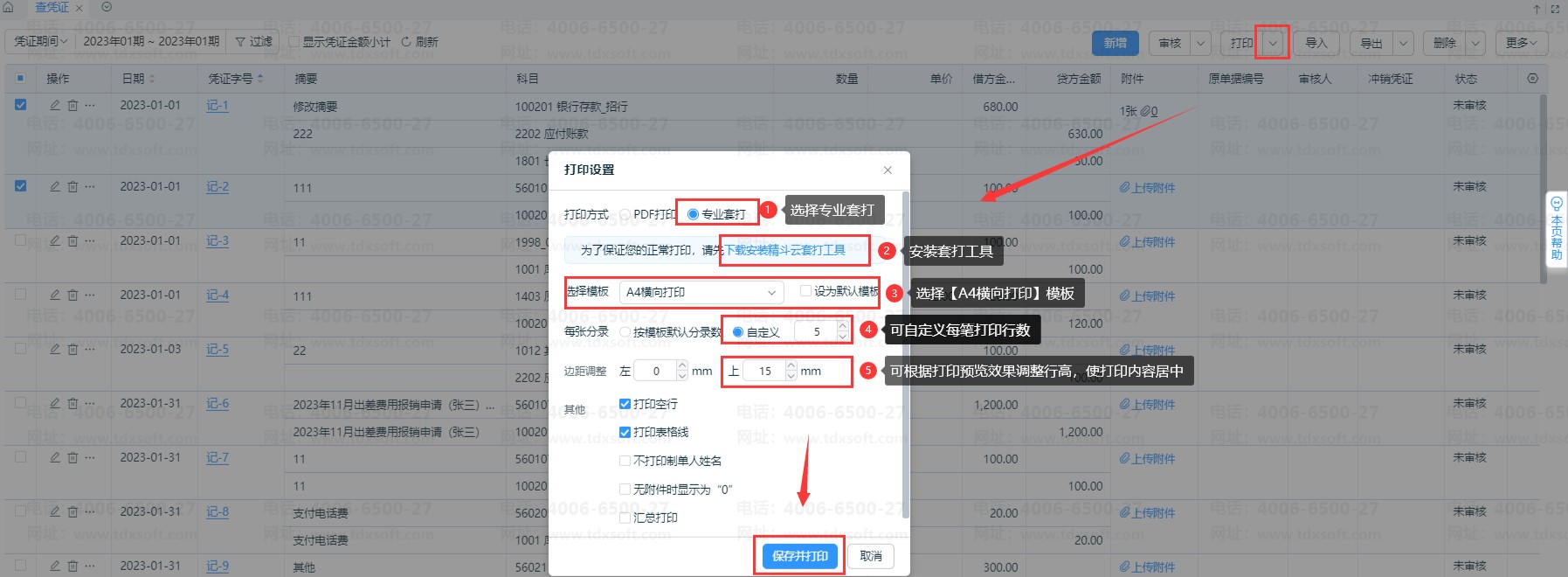Expand the 导出 button dropdown arrow
Viewport: 1568px width, 577px height.
click(1403, 43)
